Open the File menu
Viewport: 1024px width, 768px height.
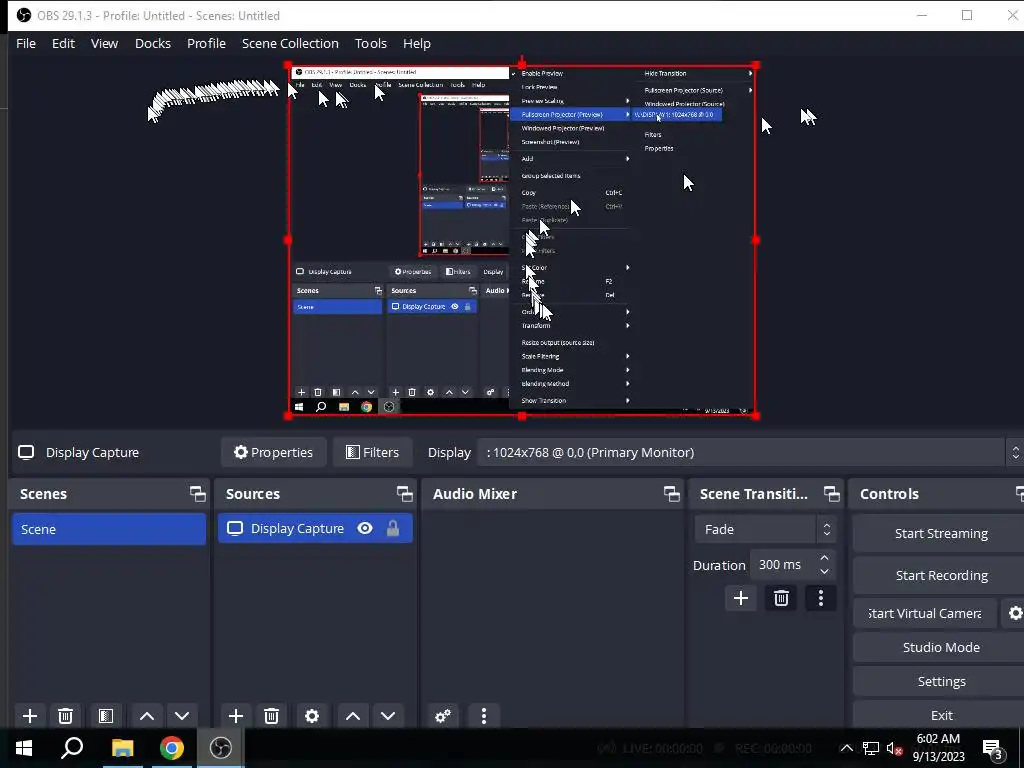coord(26,43)
